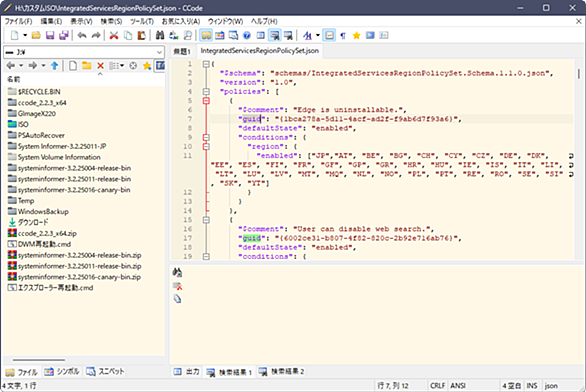Click the yellow star favorites icon in the toolbar
The image size is (586, 392).
coord(357,36)
